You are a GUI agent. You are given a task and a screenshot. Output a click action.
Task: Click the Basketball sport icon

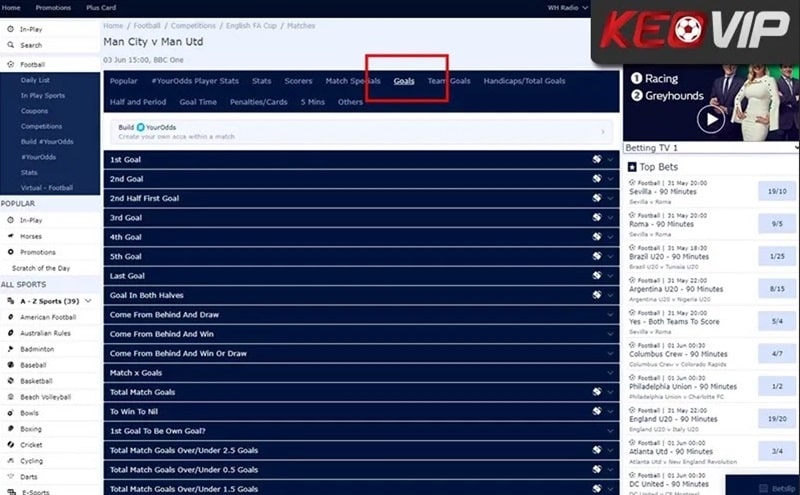click(10, 381)
